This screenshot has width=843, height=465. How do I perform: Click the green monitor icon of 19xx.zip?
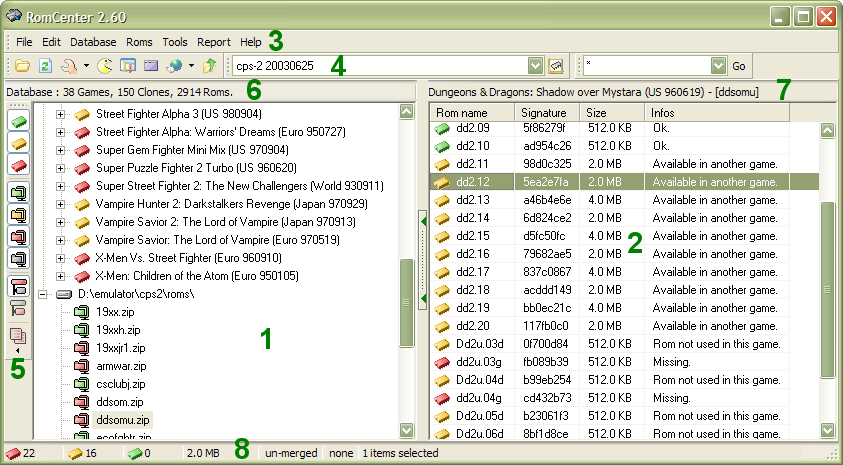point(82,312)
